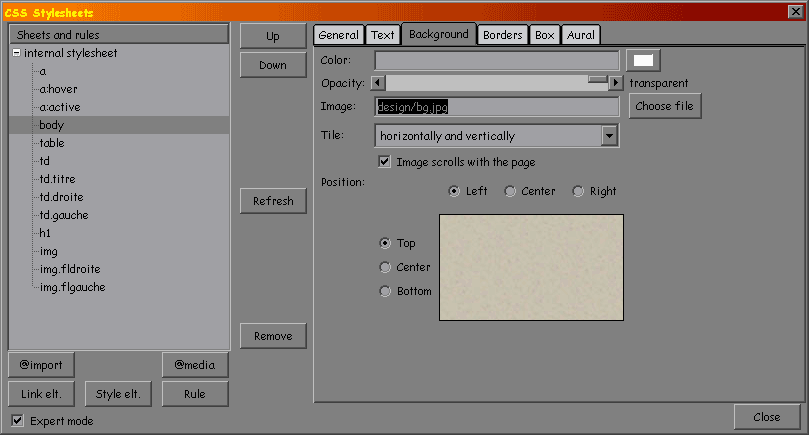Click the background image preview thumbnail
Screen dimensions: 809x435
coord(531,267)
